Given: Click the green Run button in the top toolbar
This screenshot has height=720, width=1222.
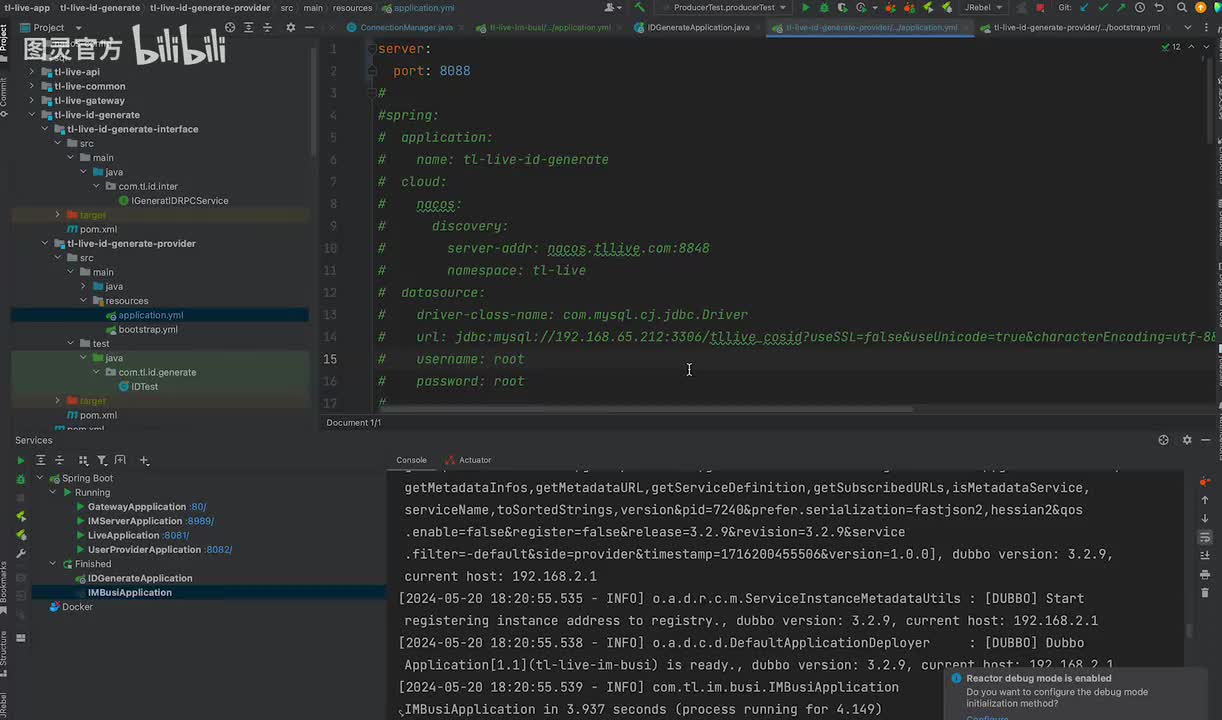Looking at the screenshot, I should [x=806, y=8].
